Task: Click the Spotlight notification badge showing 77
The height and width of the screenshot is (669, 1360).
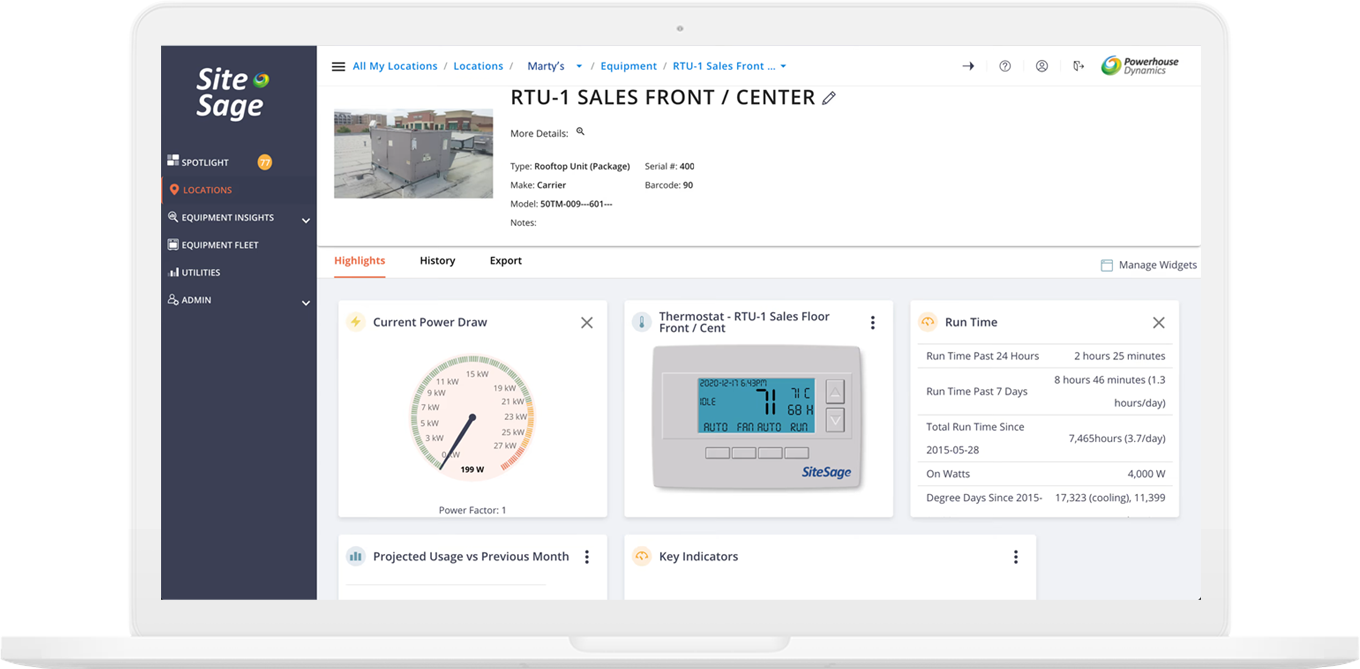Action: click(x=265, y=162)
